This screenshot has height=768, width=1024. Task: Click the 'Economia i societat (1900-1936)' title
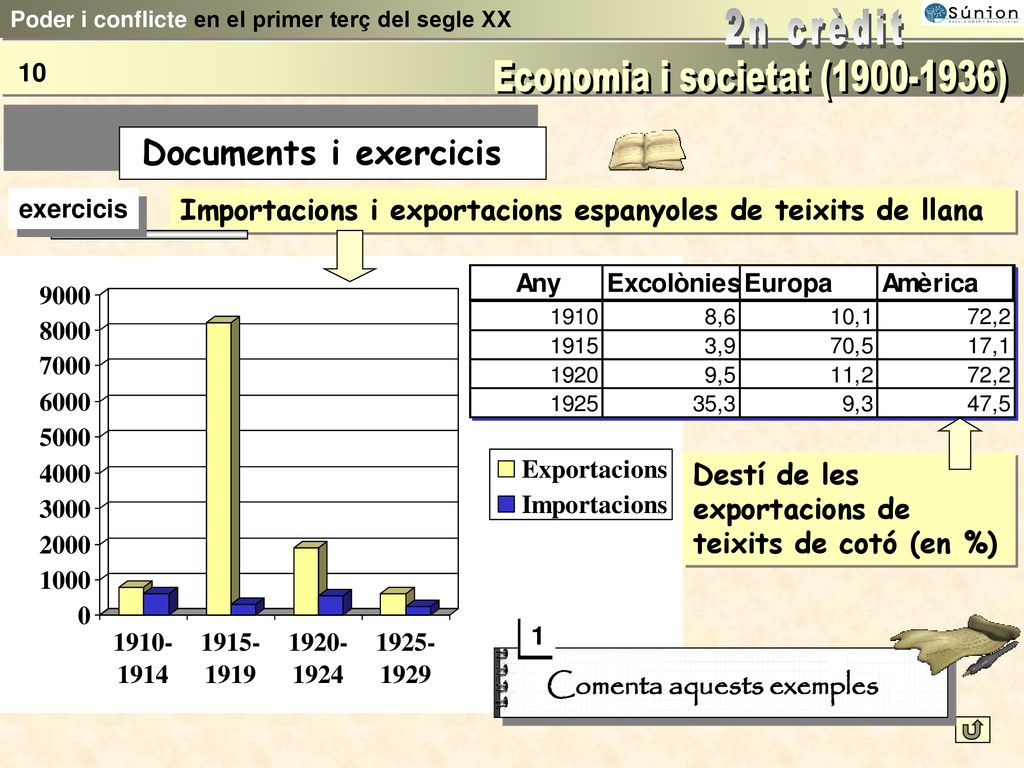pos(751,78)
